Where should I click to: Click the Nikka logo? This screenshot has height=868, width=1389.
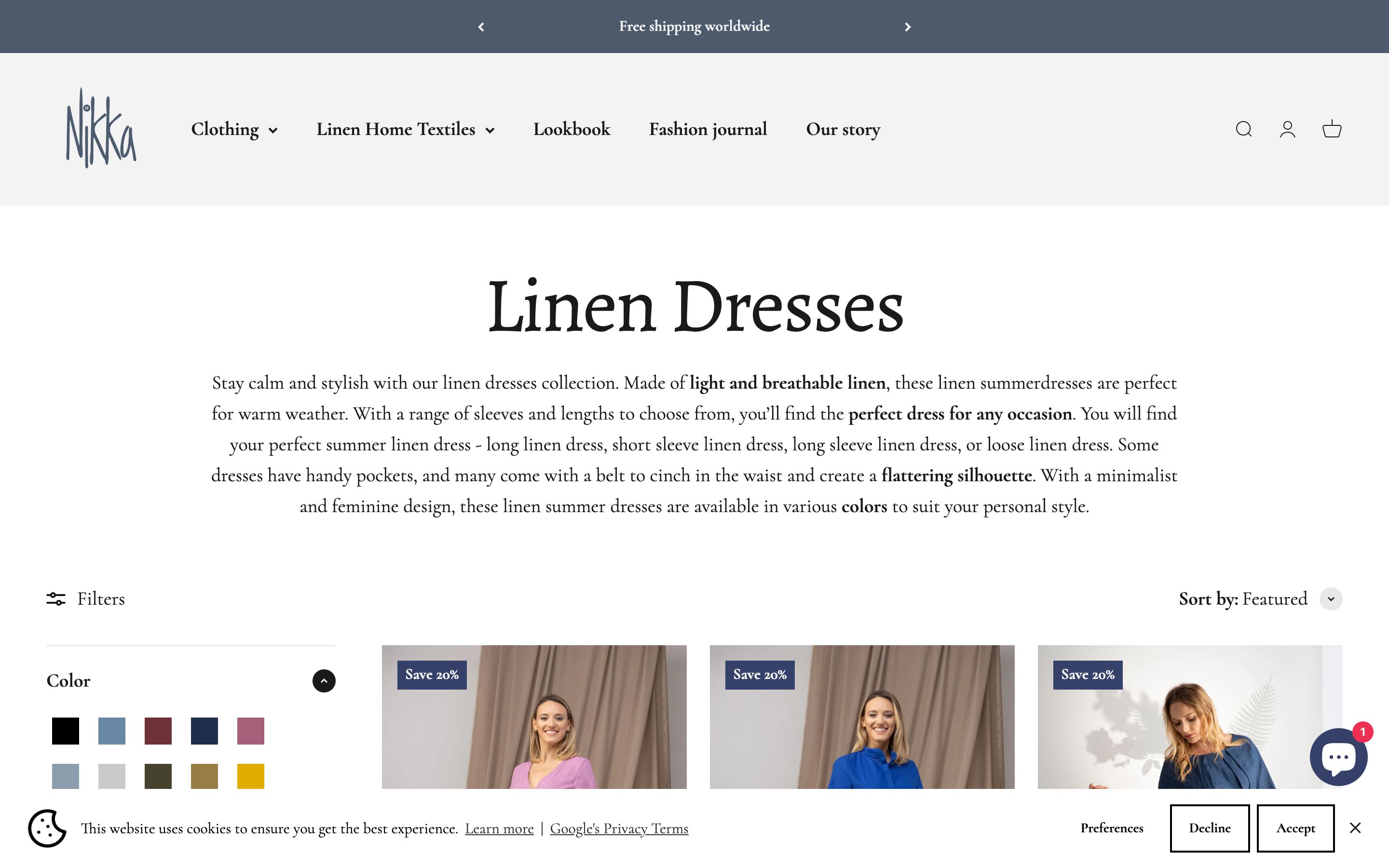coord(101,128)
